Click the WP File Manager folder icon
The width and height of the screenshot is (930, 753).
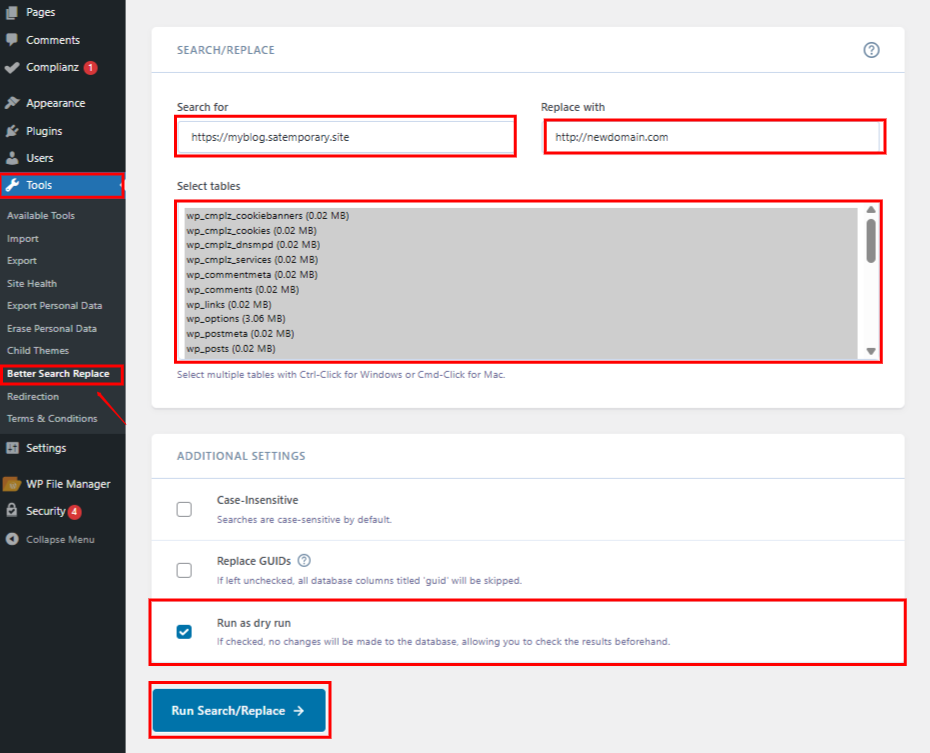12,484
